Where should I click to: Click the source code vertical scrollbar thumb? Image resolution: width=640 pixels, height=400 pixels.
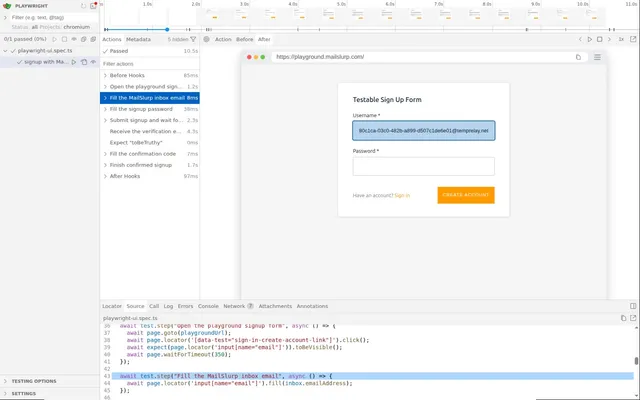636,361
